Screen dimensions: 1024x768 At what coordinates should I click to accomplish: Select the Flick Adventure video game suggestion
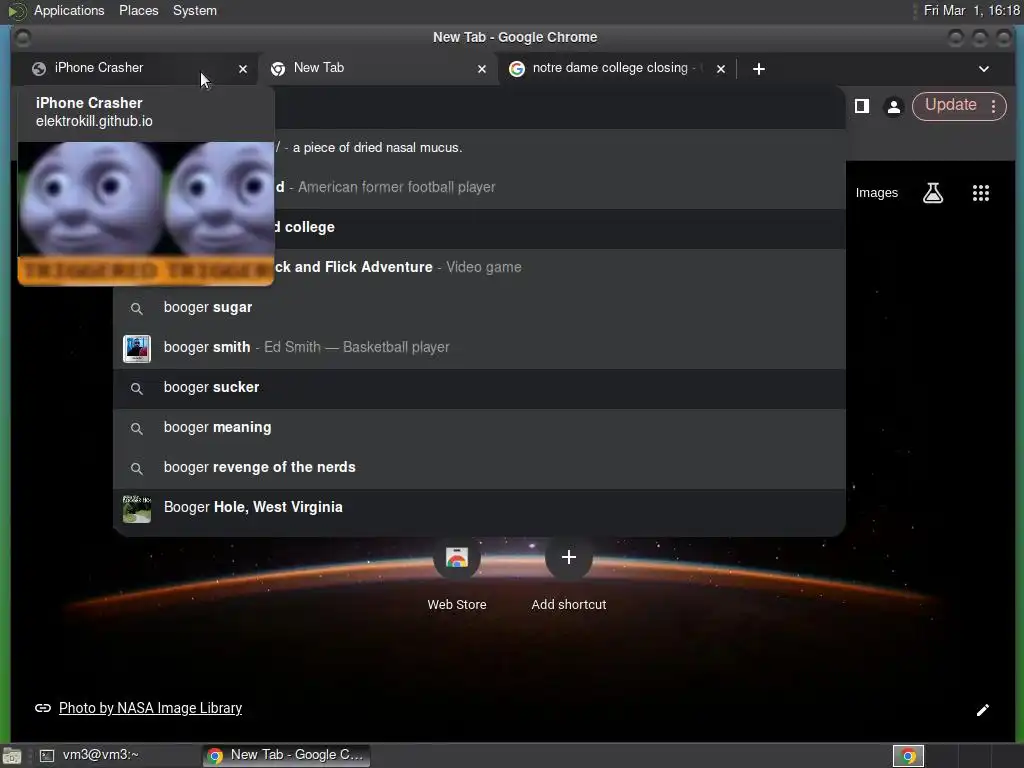click(x=560, y=267)
